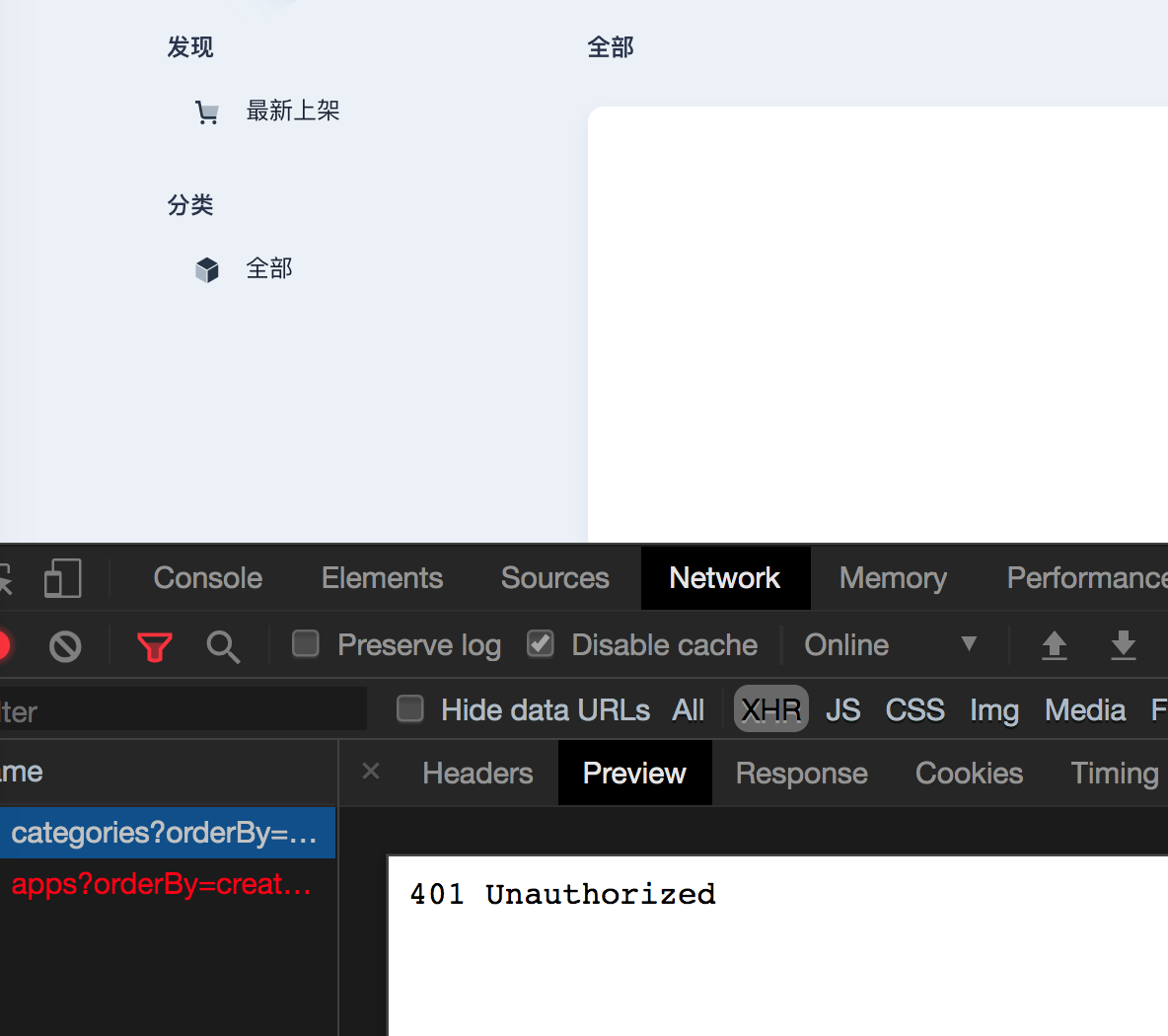This screenshot has width=1168, height=1036.
Task: Disable the Disable cache checkbox
Action: [540, 643]
